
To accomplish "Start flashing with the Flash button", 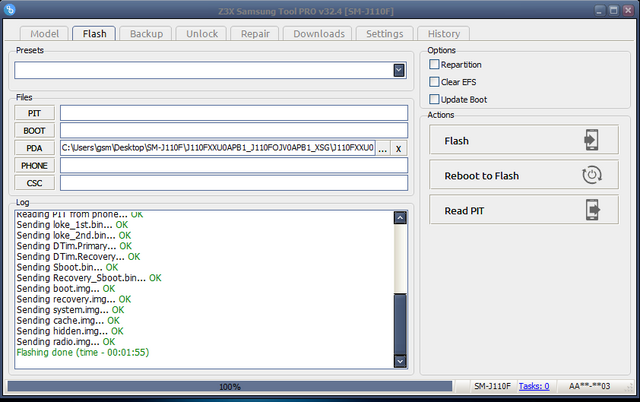I will (524, 140).
